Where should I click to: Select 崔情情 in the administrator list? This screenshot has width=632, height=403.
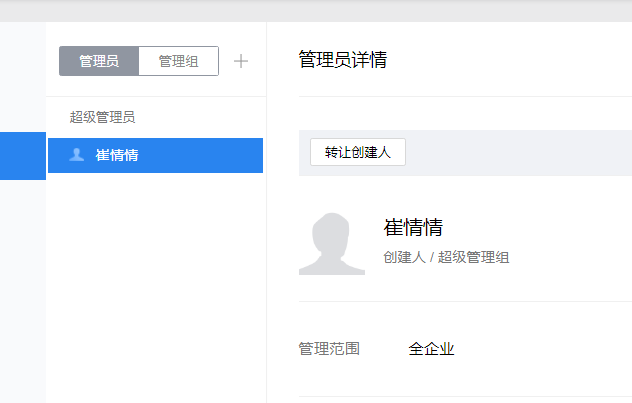pyautogui.click(x=117, y=155)
